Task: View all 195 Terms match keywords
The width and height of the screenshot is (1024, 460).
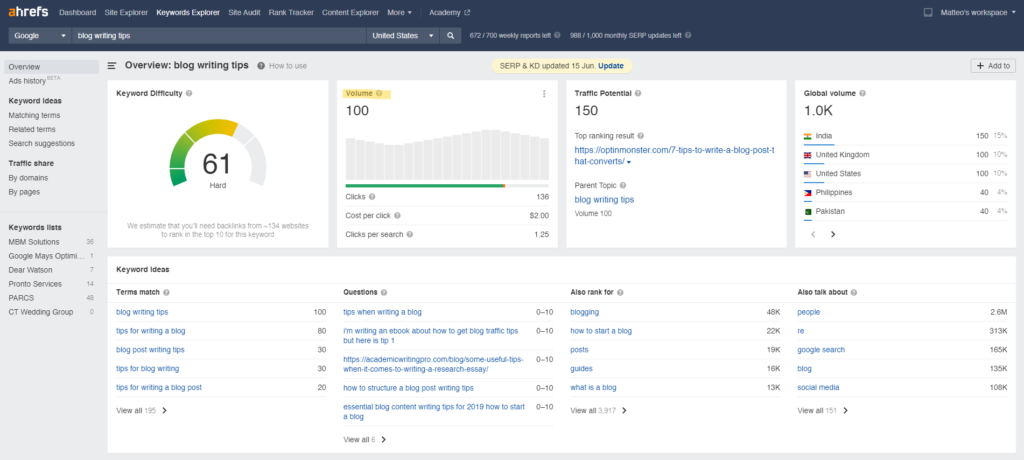Action: pos(142,411)
